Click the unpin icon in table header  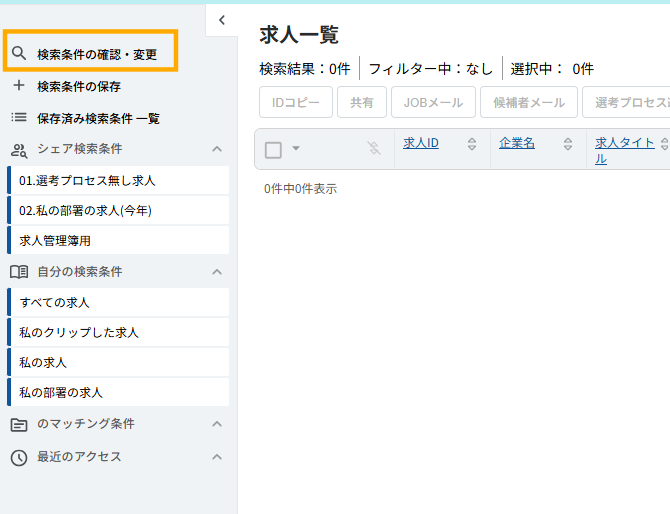(x=374, y=149)
